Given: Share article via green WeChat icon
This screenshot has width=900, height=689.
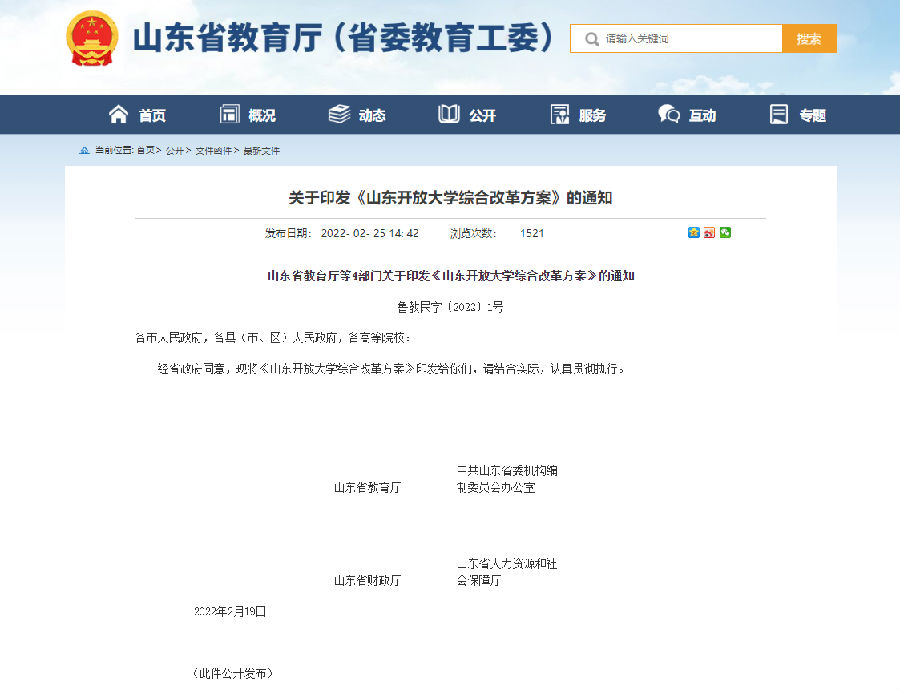Looking at the screenshot, I should point(725,233).
